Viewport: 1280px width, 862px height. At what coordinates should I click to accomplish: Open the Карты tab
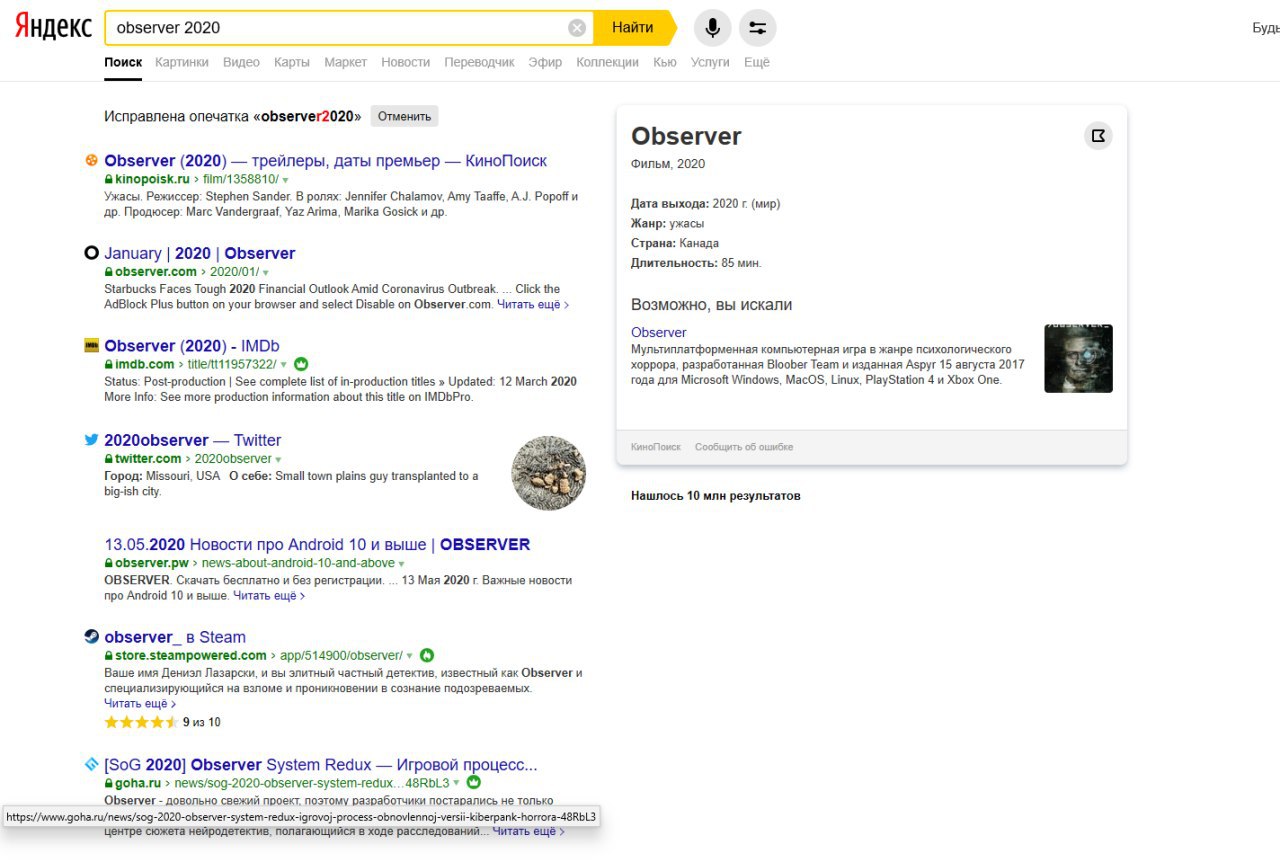(x=292, y=62)
